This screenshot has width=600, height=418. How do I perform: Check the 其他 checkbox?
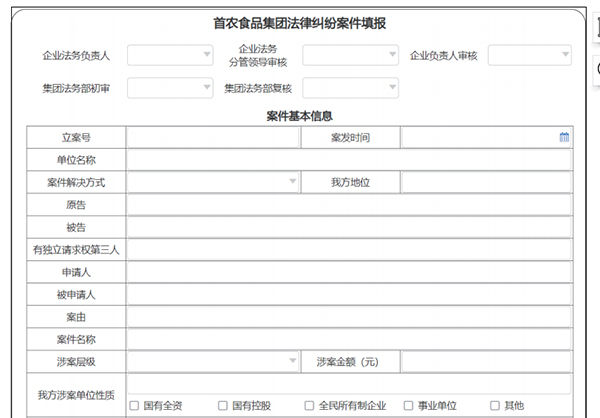[495, 405]
